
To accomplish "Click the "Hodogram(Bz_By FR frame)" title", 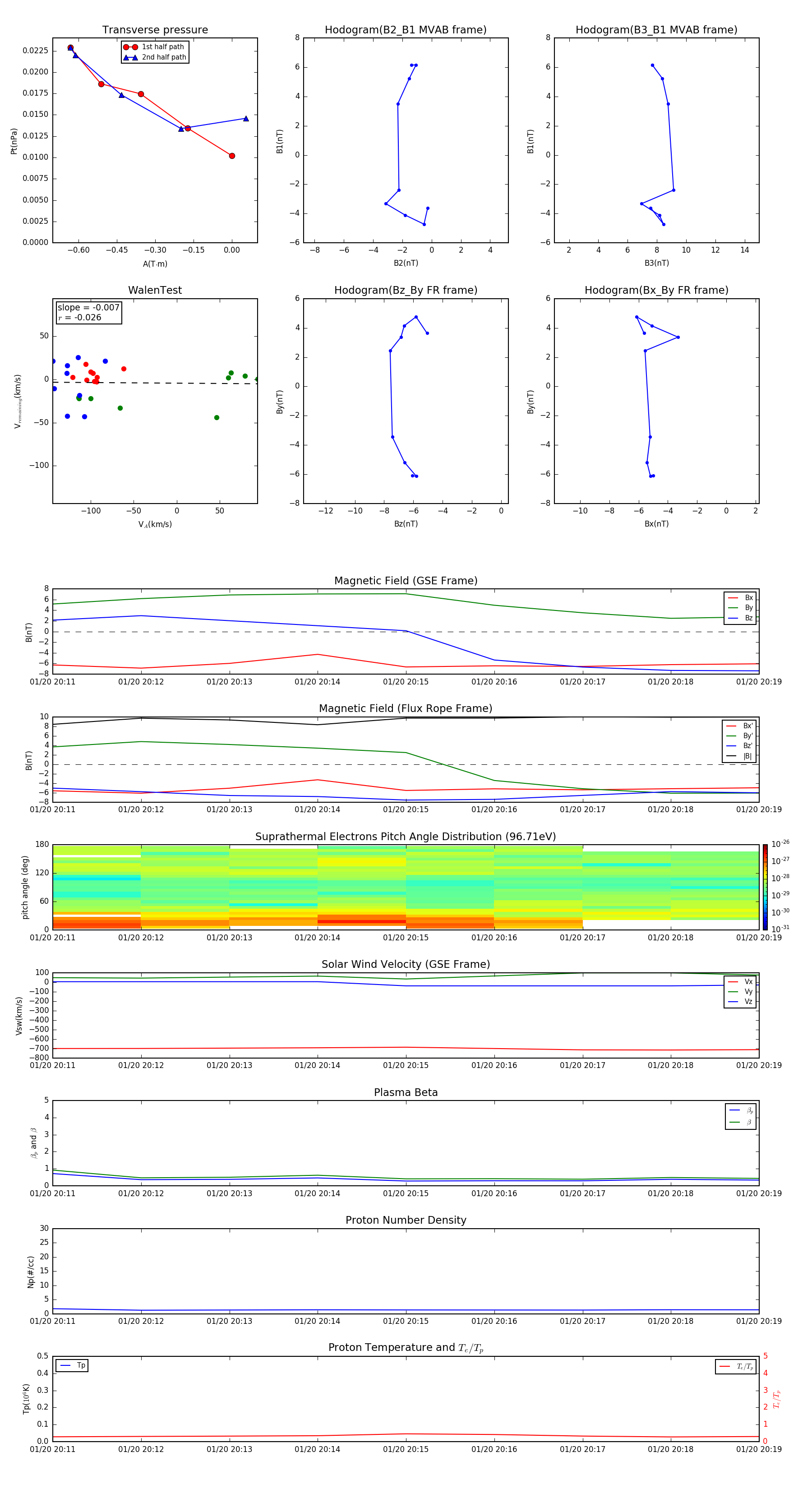I will (x=406, y=290).
